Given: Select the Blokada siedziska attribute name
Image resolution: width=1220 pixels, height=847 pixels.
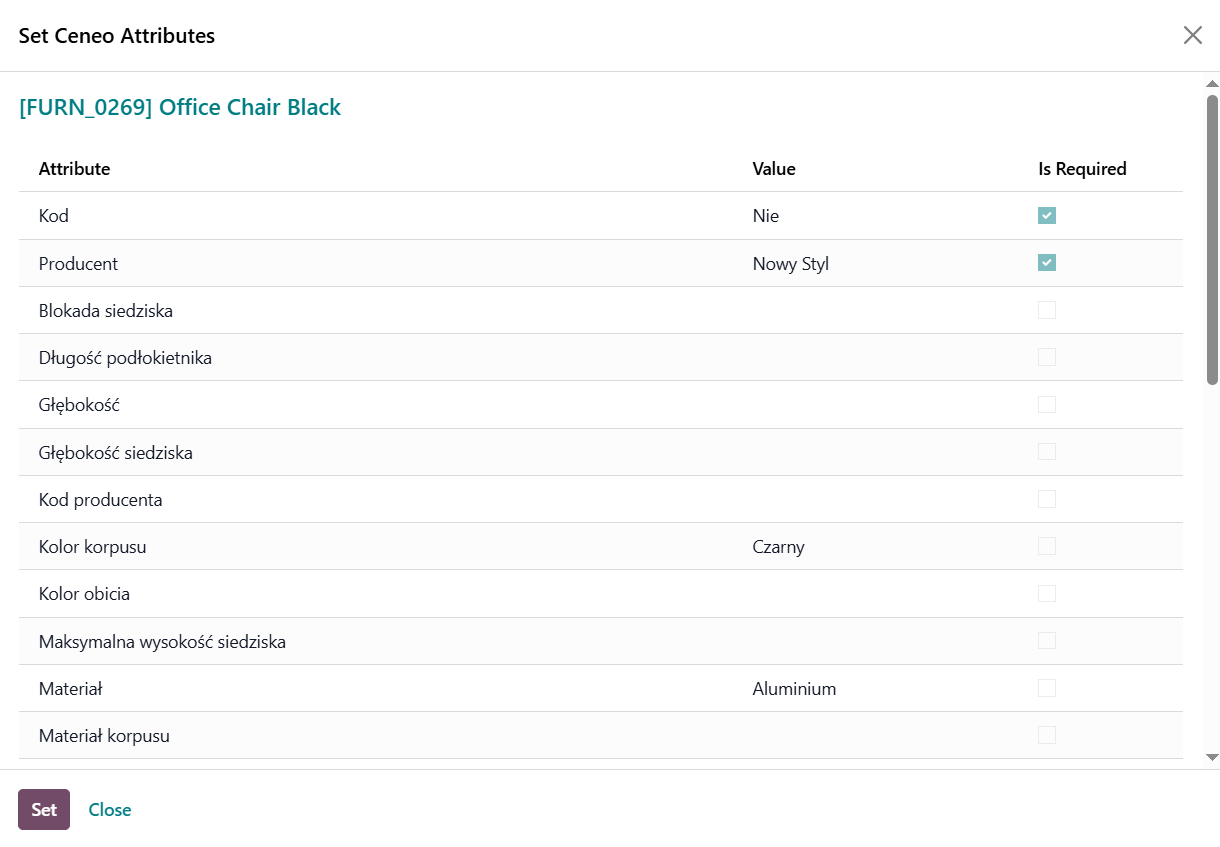Looking at the screenshot, I should (x=106, y=311).
